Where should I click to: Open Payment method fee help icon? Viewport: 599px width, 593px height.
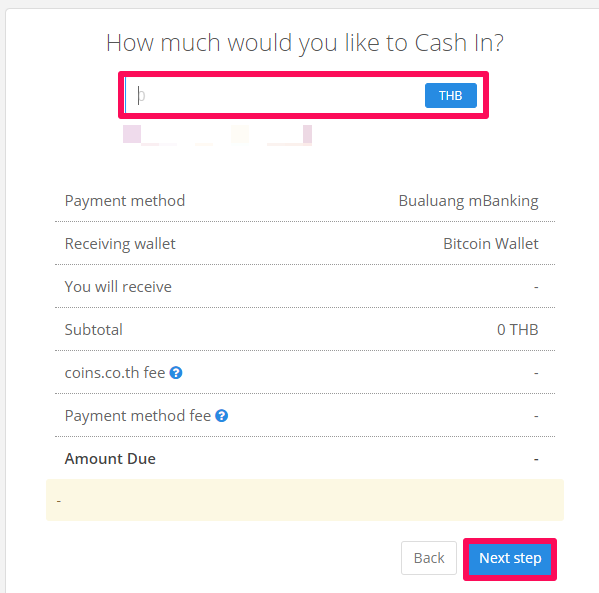(222, 416)
